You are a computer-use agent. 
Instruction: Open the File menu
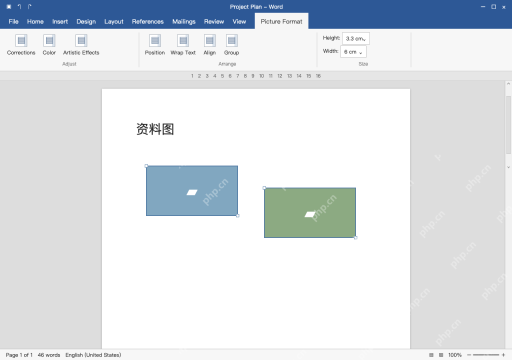13,22
